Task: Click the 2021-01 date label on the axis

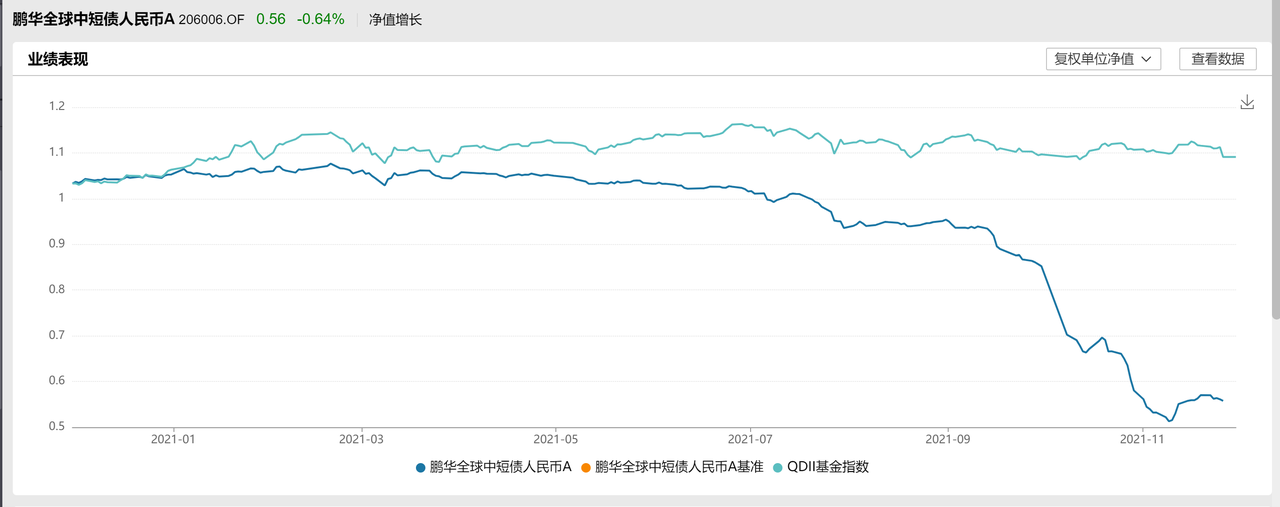Action: click(x=174, y=438)
